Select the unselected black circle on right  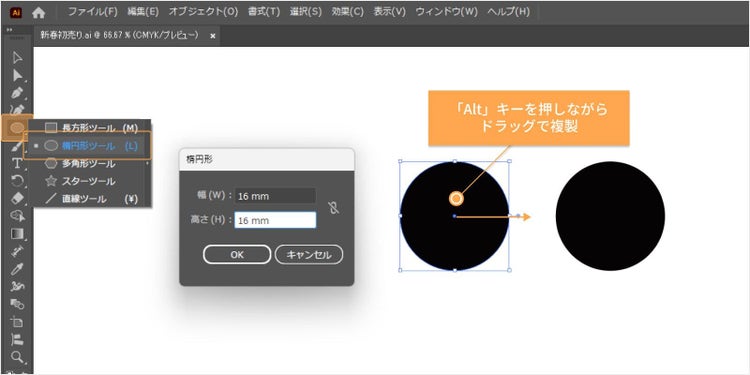tap(610, 216)
